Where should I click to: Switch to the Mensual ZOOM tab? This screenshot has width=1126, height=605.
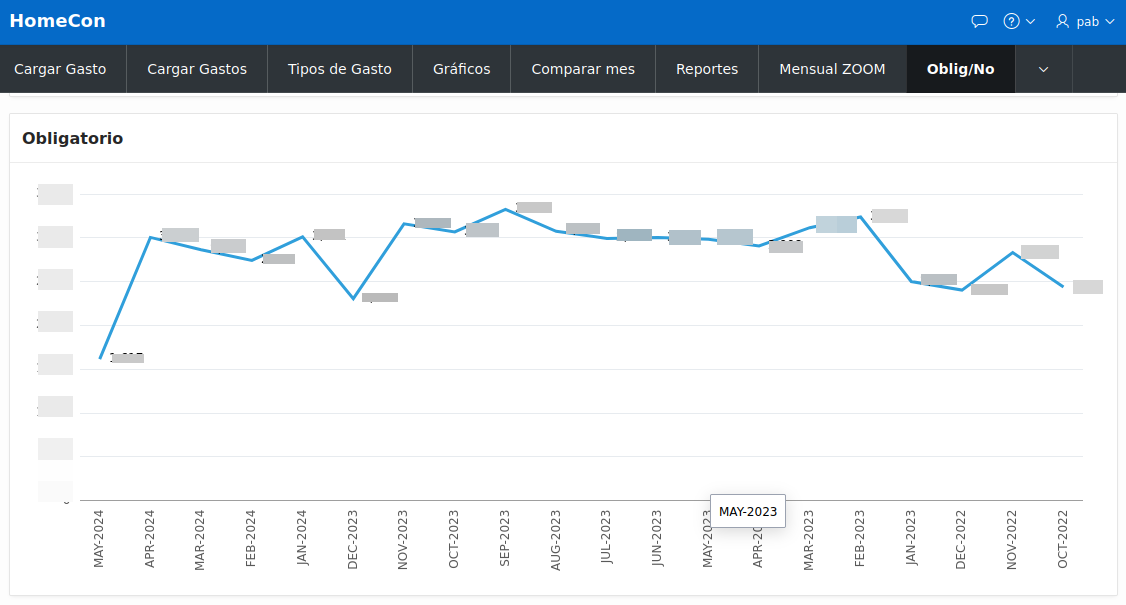tap(832, 69)
